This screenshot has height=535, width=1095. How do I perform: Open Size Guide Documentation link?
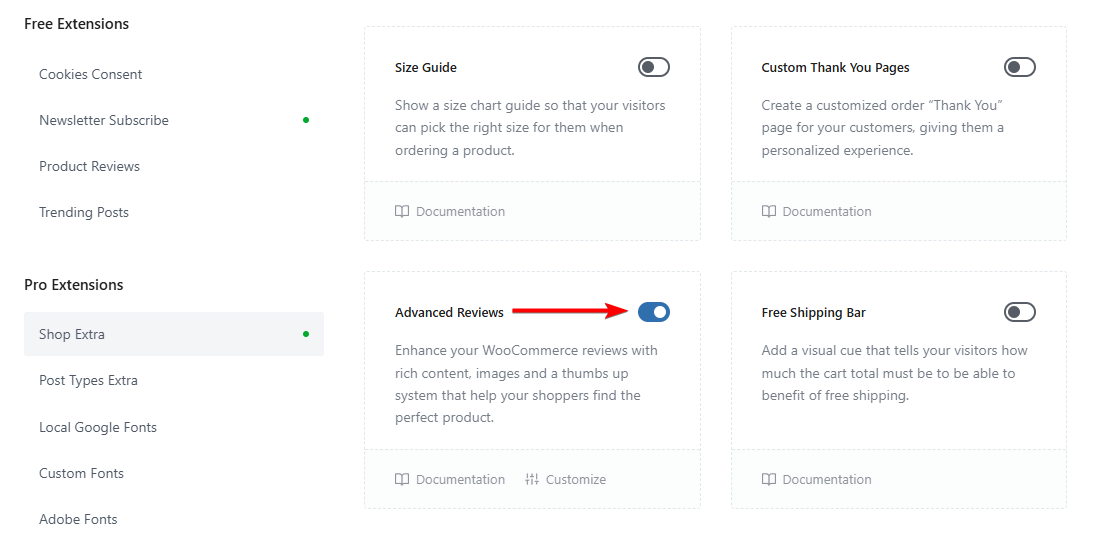coord(460,212)
